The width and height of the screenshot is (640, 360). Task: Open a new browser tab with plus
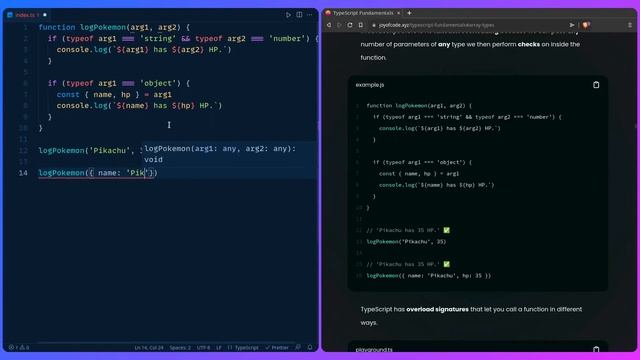409,13
